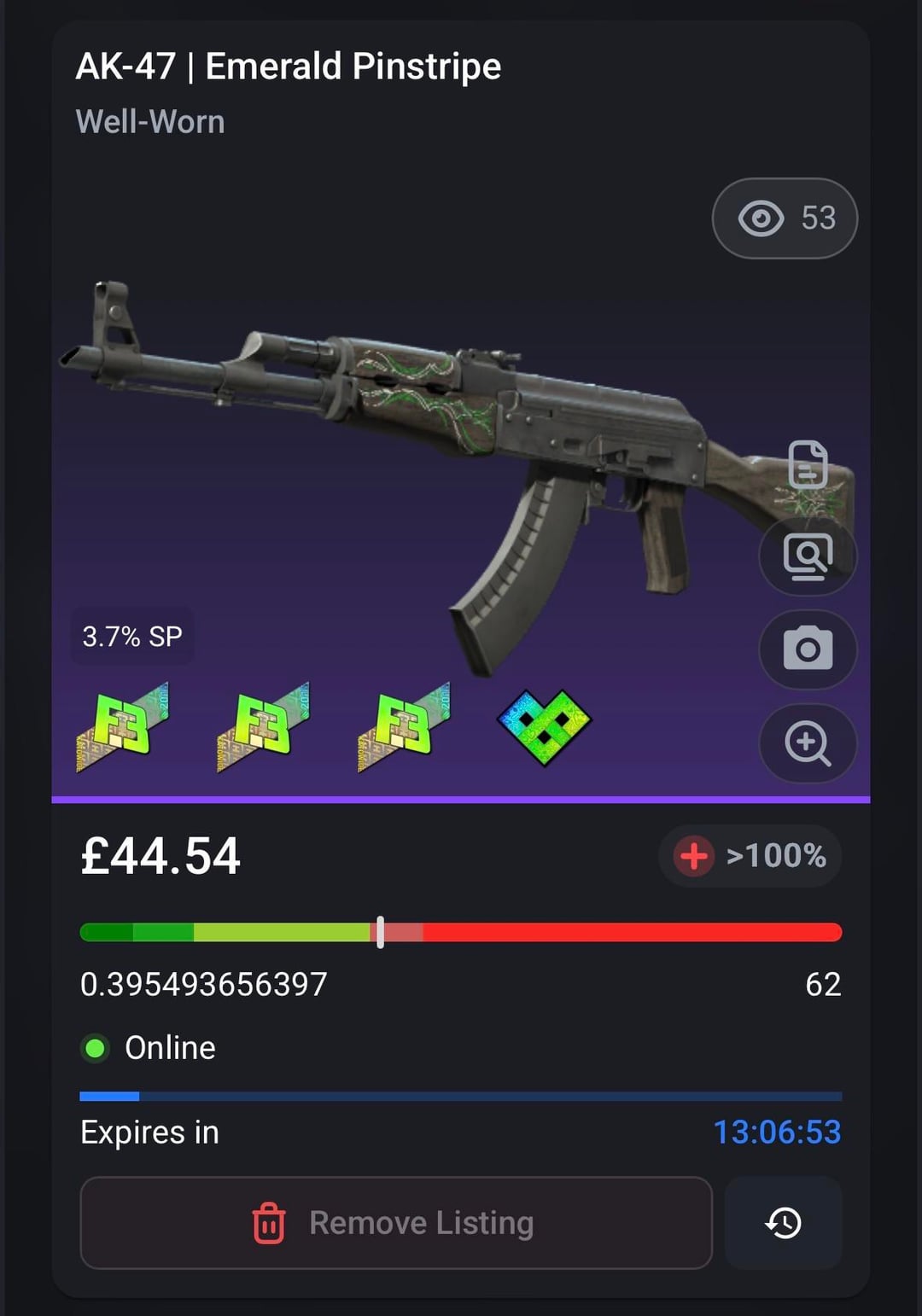
Task: Click the red trash can icon
Action: click(268, 1223)
